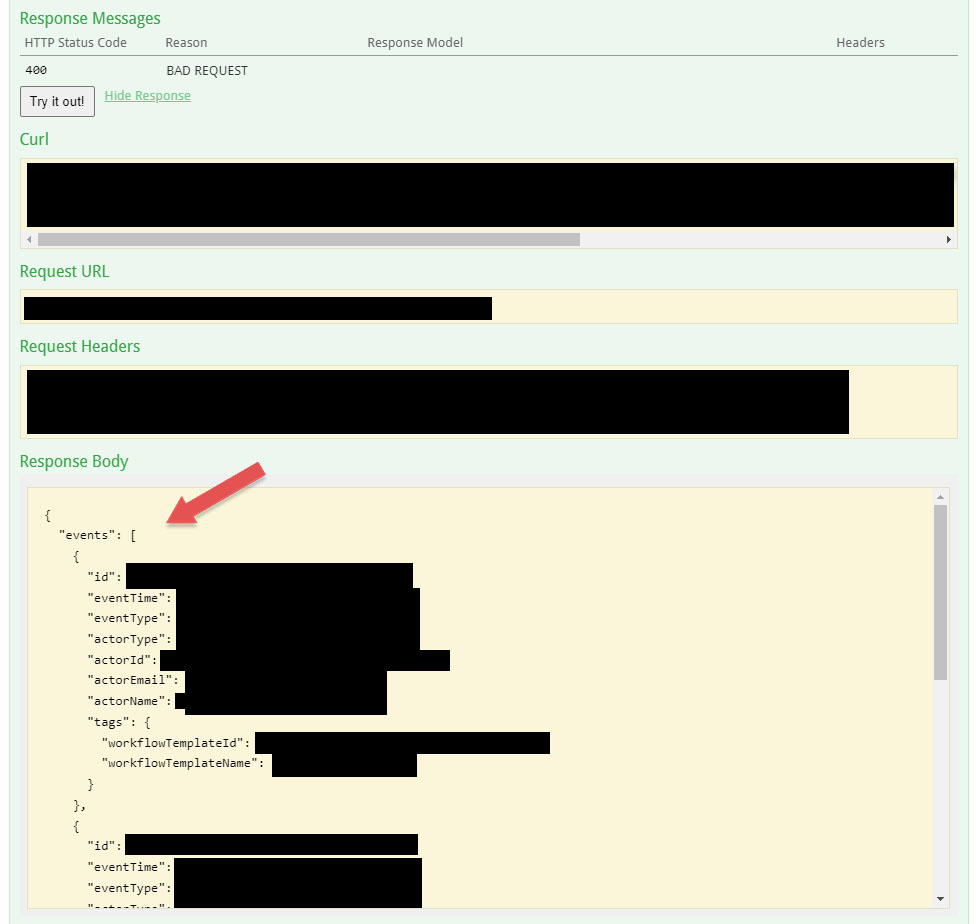Viewport: 978px width, 924px height.
Task: Click the Response Model column header
Action: pos(414,42)
